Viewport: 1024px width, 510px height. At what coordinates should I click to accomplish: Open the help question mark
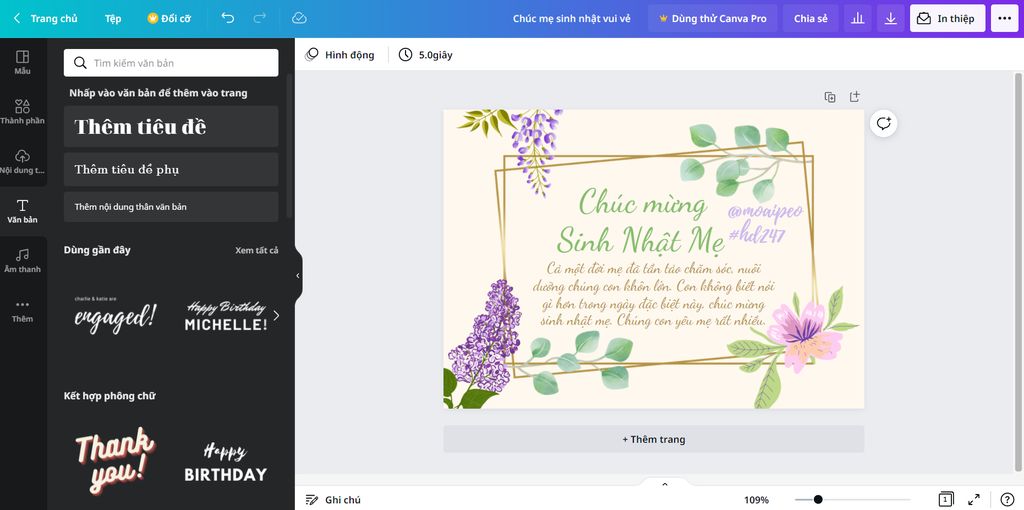(x=1007, y=500)
